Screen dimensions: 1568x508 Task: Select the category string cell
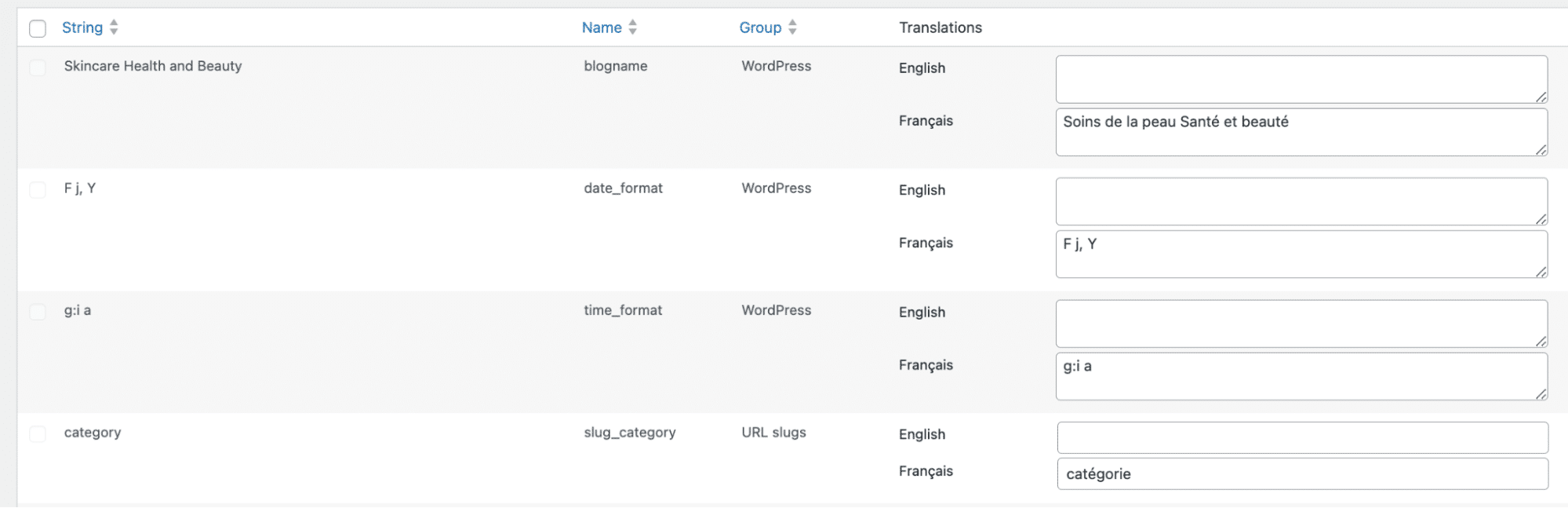coord(93,433)
